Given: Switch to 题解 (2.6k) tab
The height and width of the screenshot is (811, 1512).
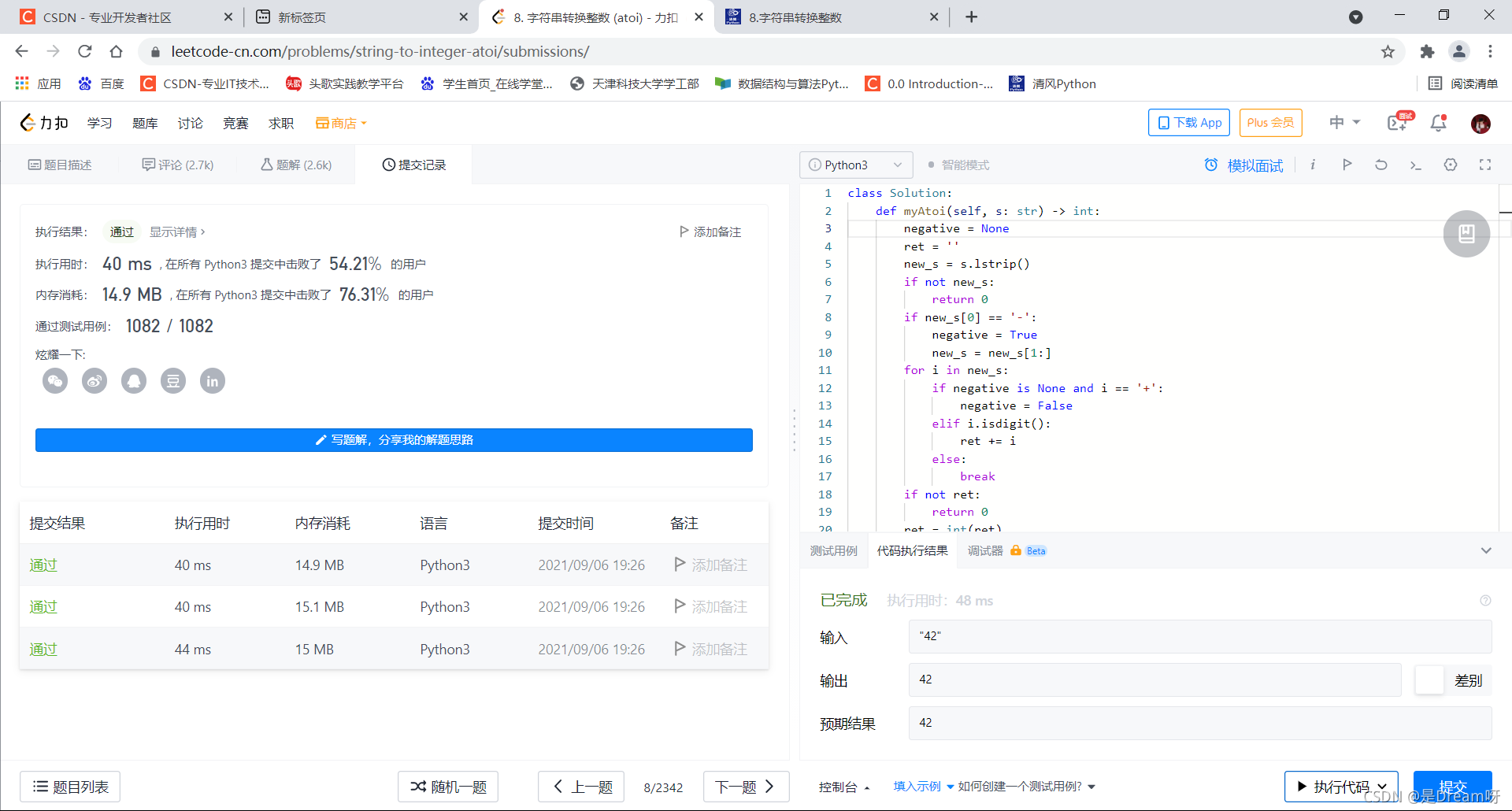Looking at the screenshot, I should (x=296, y=165).
